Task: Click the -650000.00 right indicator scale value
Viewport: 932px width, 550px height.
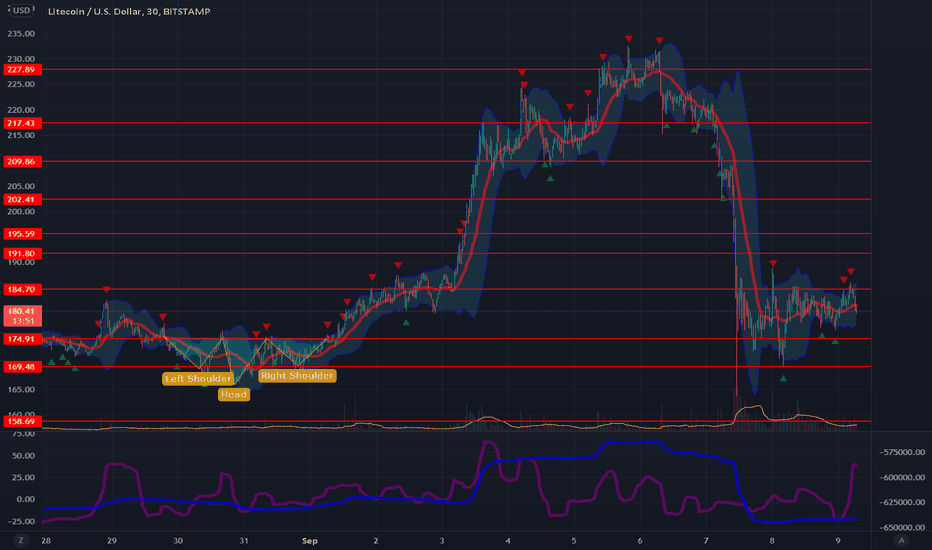Action: pyautogui.click(x=902, y=527)
